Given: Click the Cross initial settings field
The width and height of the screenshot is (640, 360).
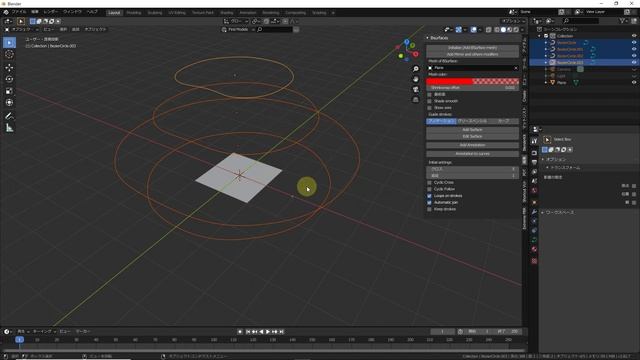Looking at the screenshot, I should 473,169.
